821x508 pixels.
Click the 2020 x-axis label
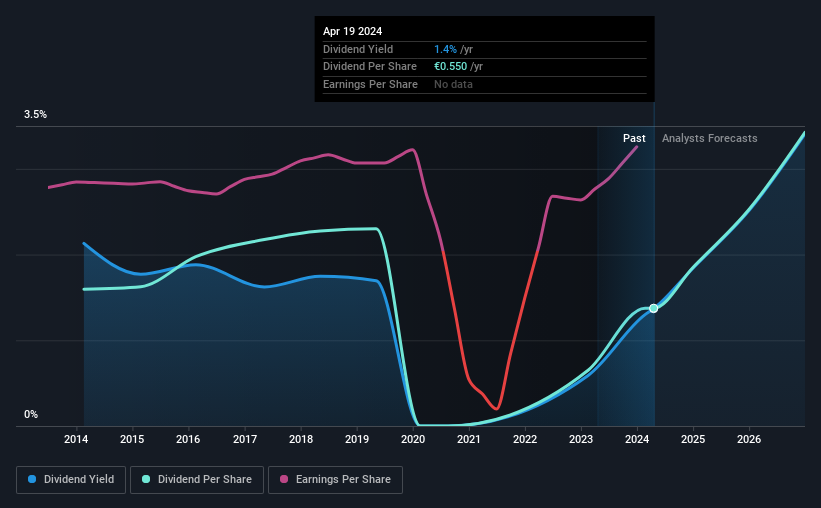[413, 439]
